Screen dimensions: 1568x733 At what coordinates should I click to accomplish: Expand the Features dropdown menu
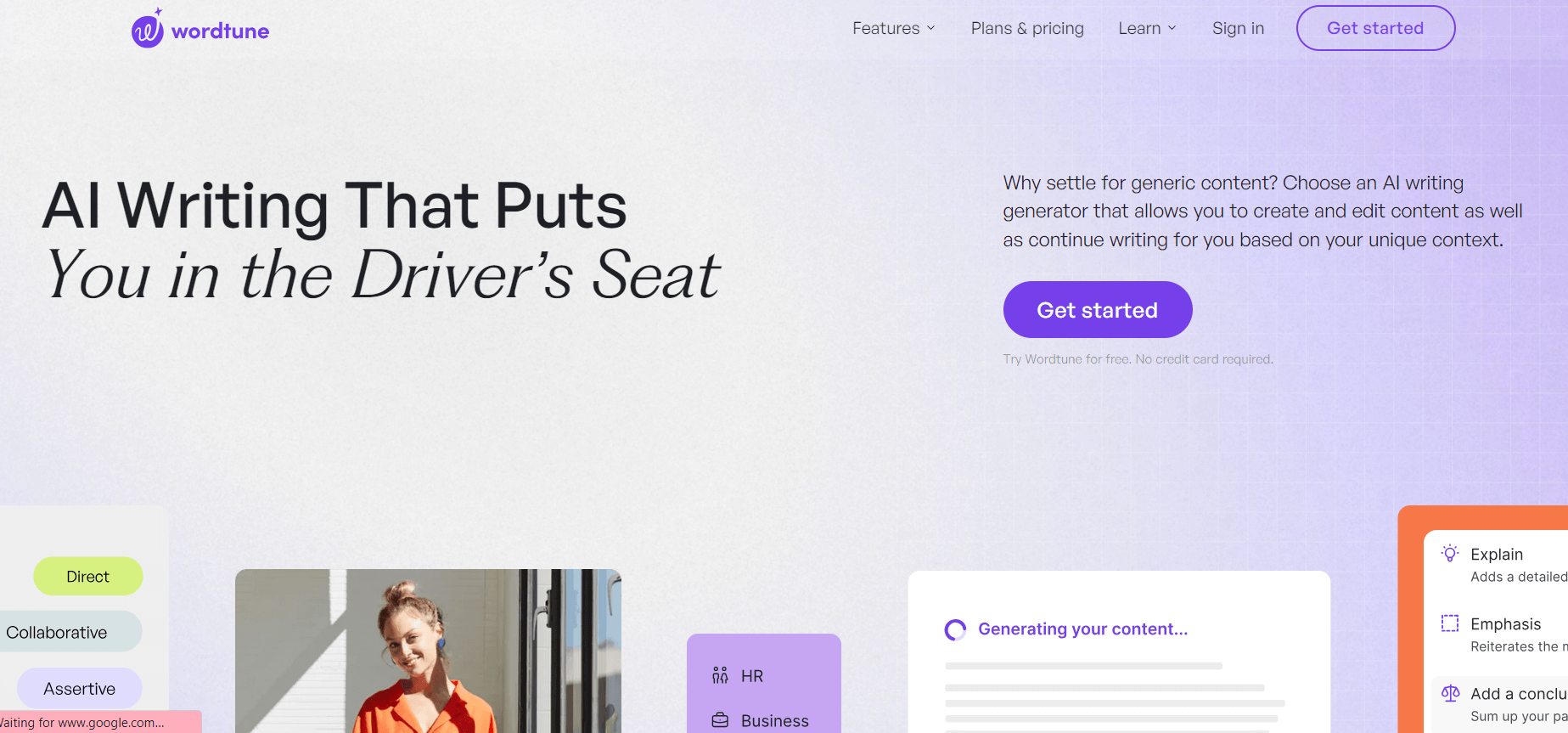894,28
